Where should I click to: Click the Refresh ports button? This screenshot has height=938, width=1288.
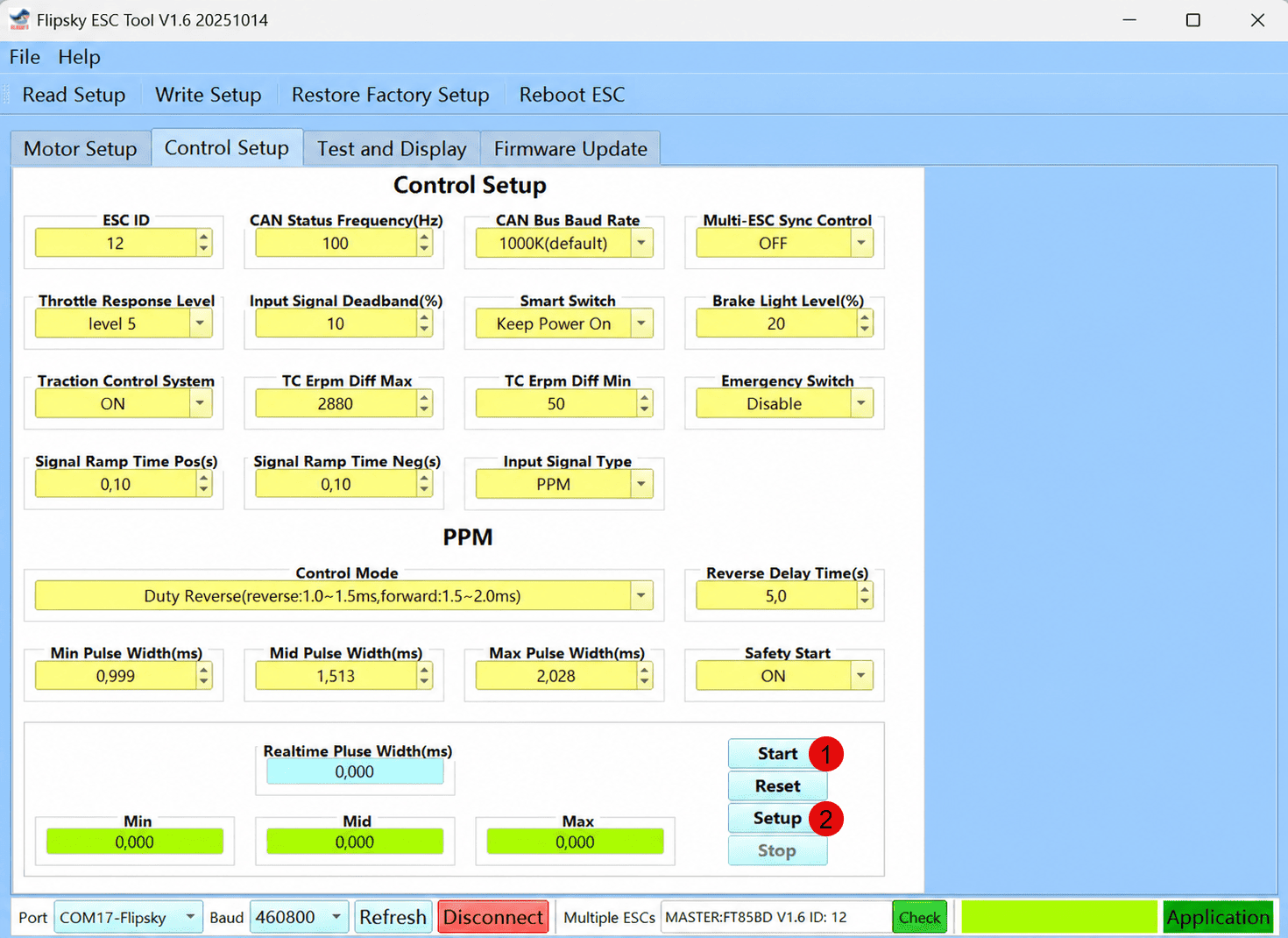tap(393, 918)
